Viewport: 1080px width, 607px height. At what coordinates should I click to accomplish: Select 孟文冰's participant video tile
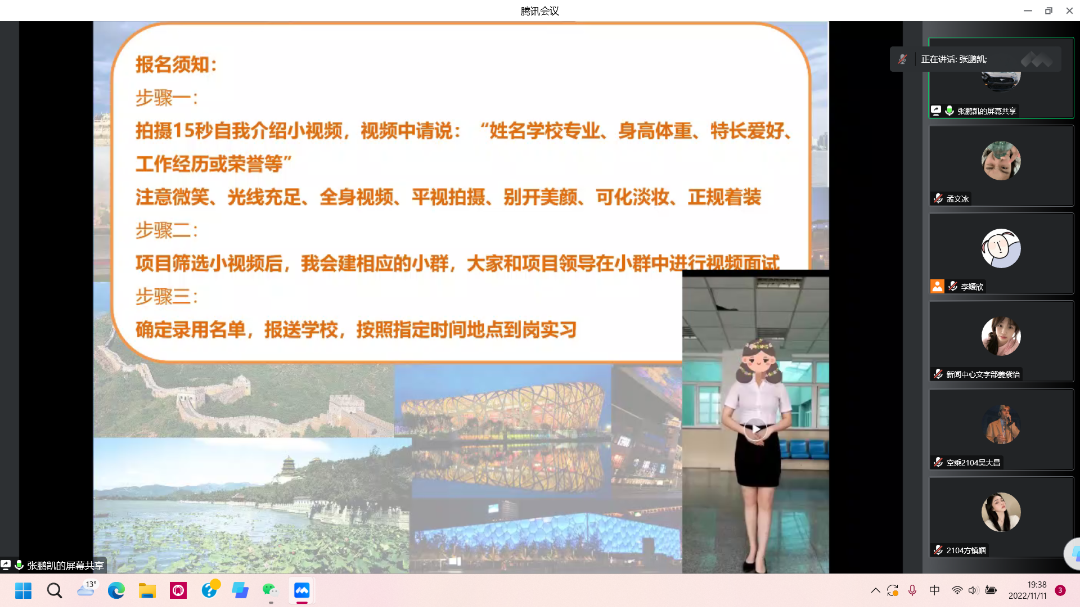[1000, 164]
